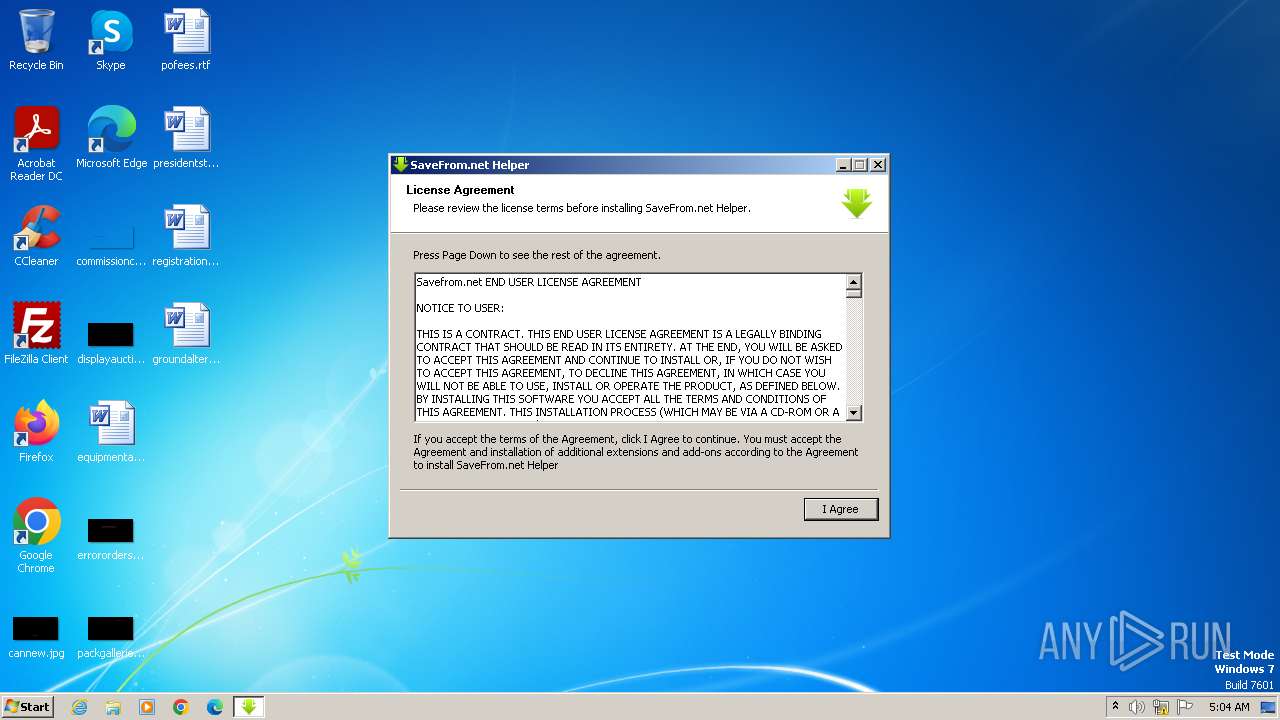Select the cannew.jpg image file
The height and width of the screenshot is (720, 1280).
(36, 636)
